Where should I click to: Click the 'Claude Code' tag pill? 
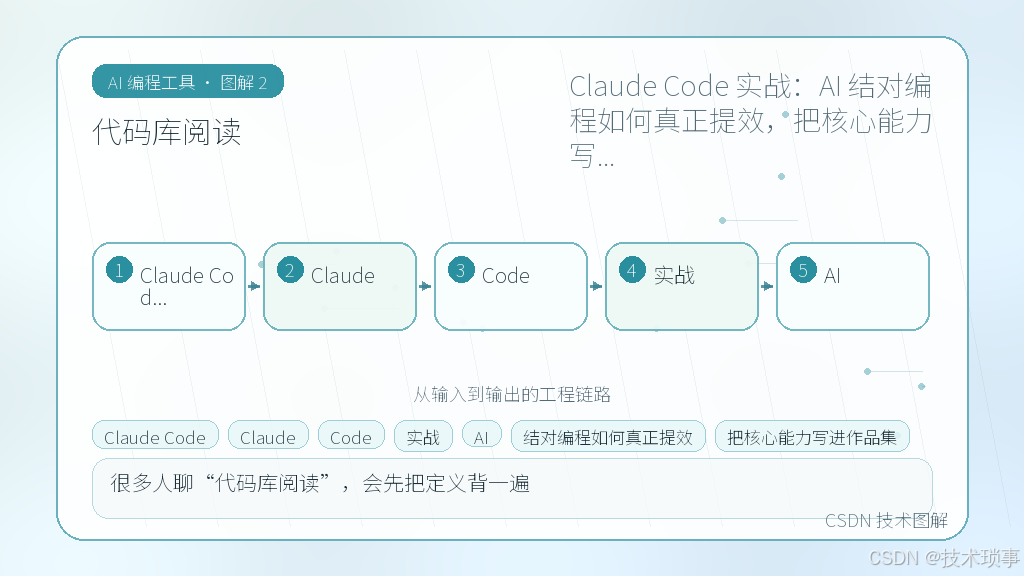point(155,436)
